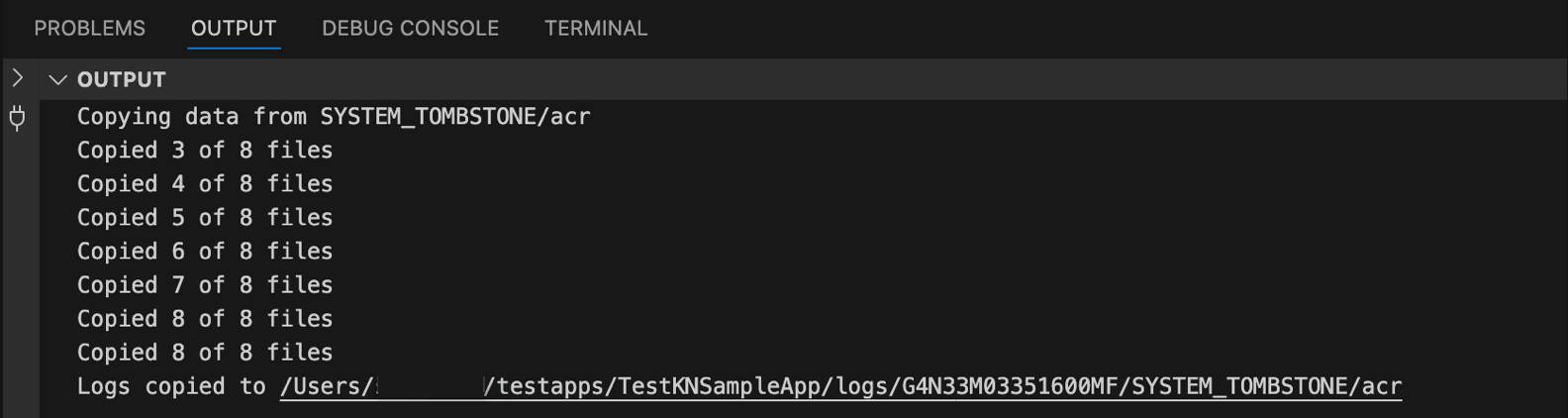Click the 'Copied 7 of 8 files' line

(205, 285)
